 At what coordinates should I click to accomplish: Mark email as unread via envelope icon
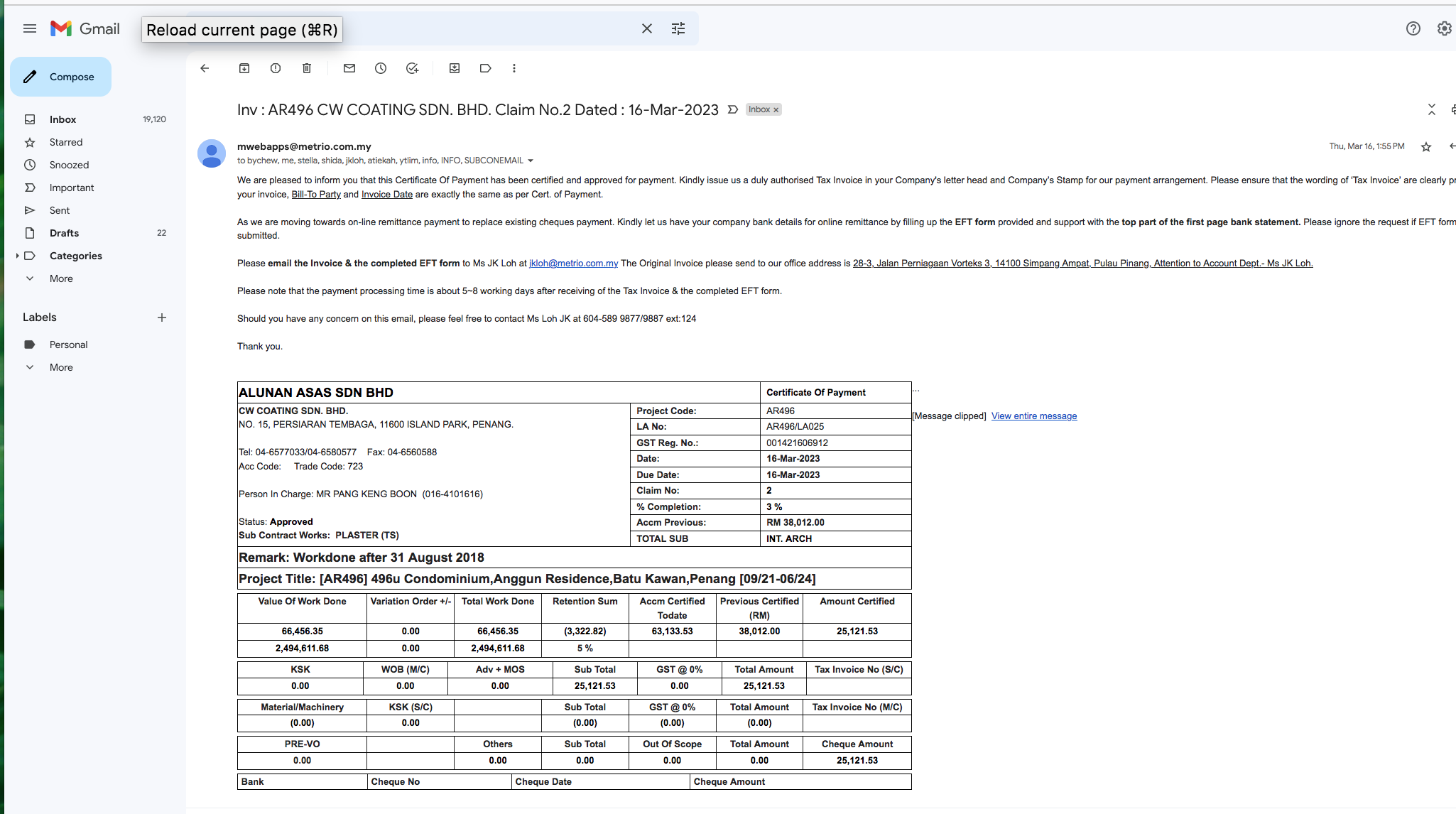click(349, 68)
